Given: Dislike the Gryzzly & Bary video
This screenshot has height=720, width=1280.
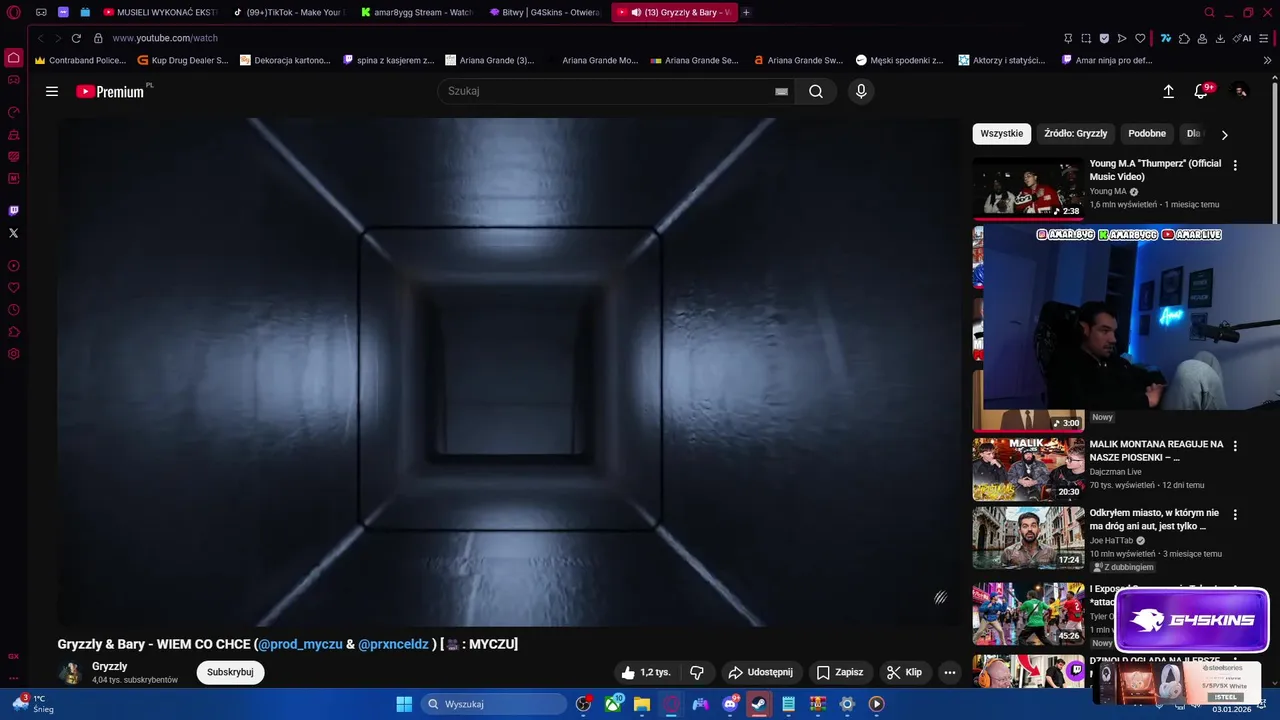Looking at the screenshot, I should tap(698, 672).
